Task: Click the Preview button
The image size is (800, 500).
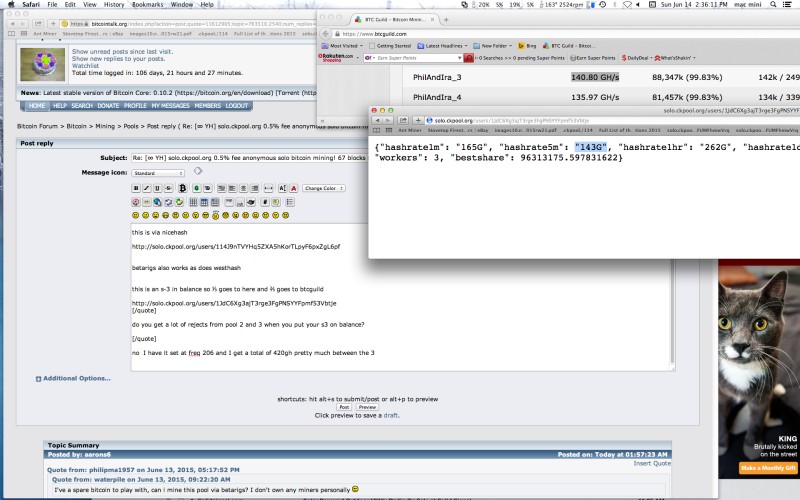Action: point(367,407)
